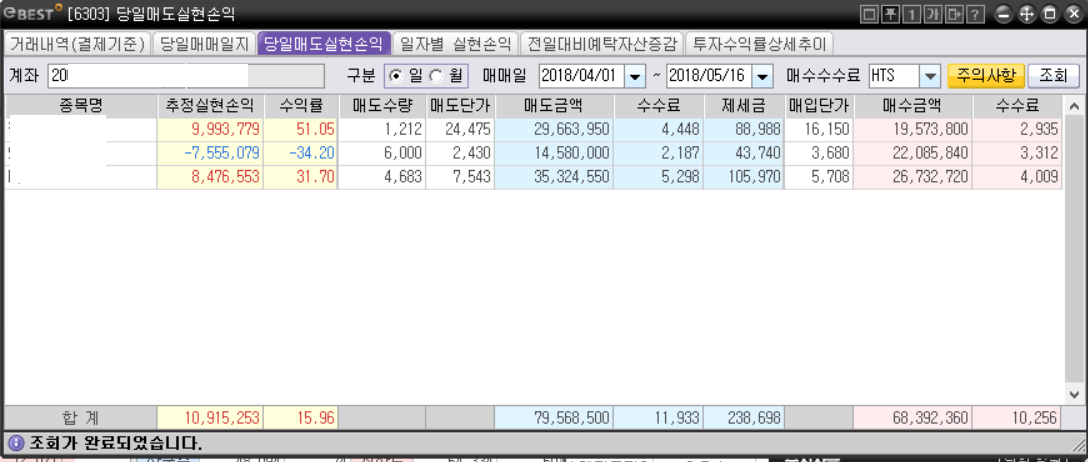Click the 매도단가 column header

(x=460, y=107)
